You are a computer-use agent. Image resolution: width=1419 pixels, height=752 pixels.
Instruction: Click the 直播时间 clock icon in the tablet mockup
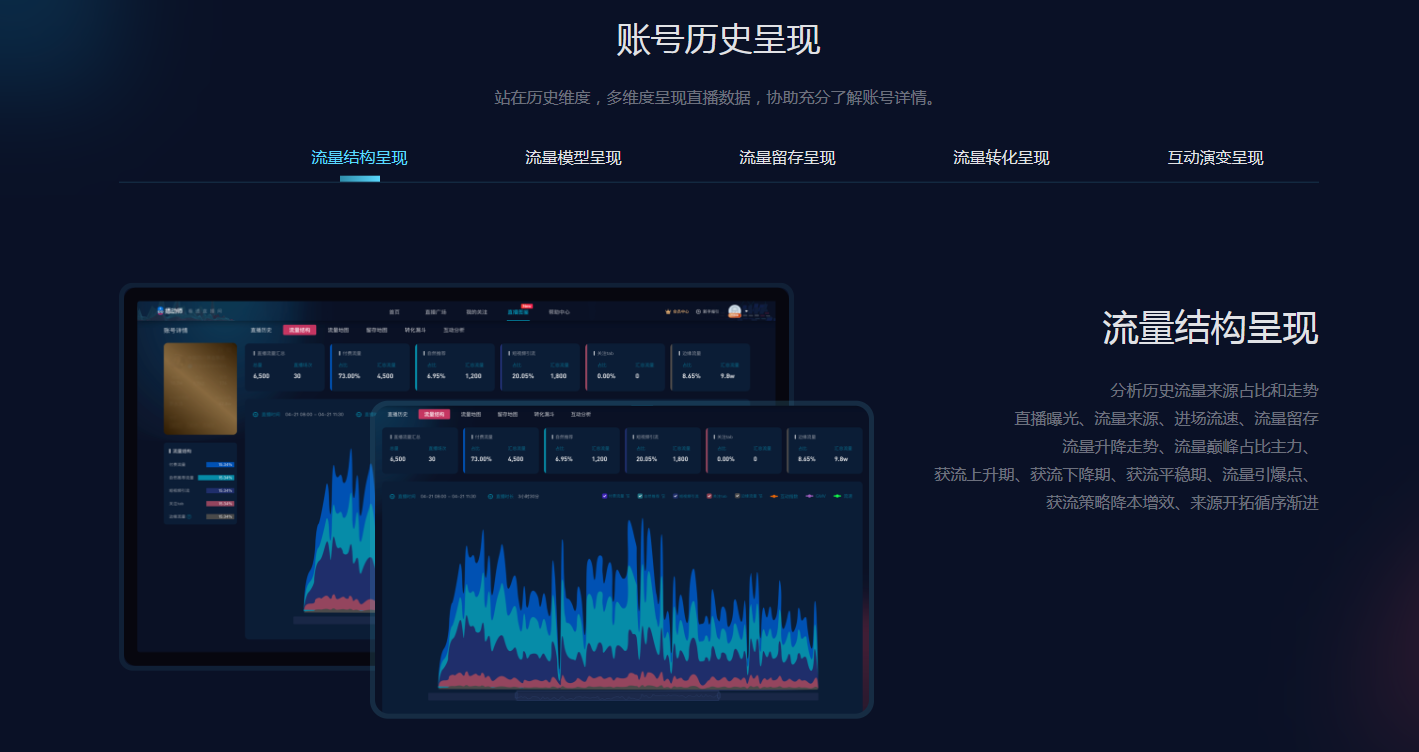[392, 496]
